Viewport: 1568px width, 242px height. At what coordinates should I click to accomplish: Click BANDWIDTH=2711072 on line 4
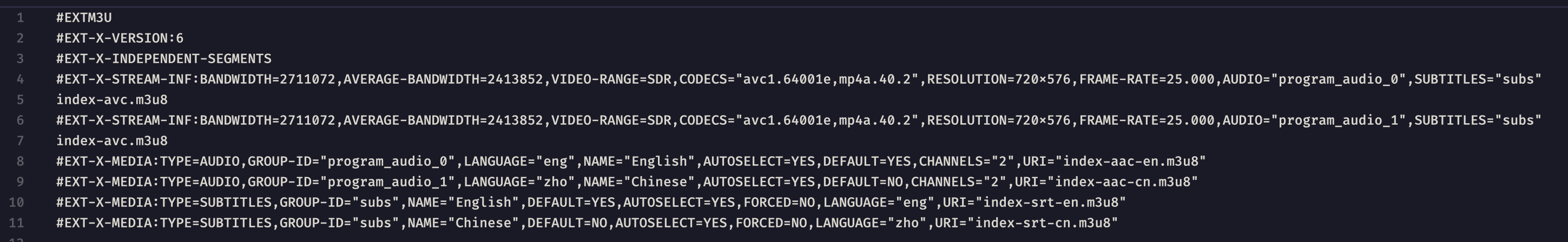[268, 79]
